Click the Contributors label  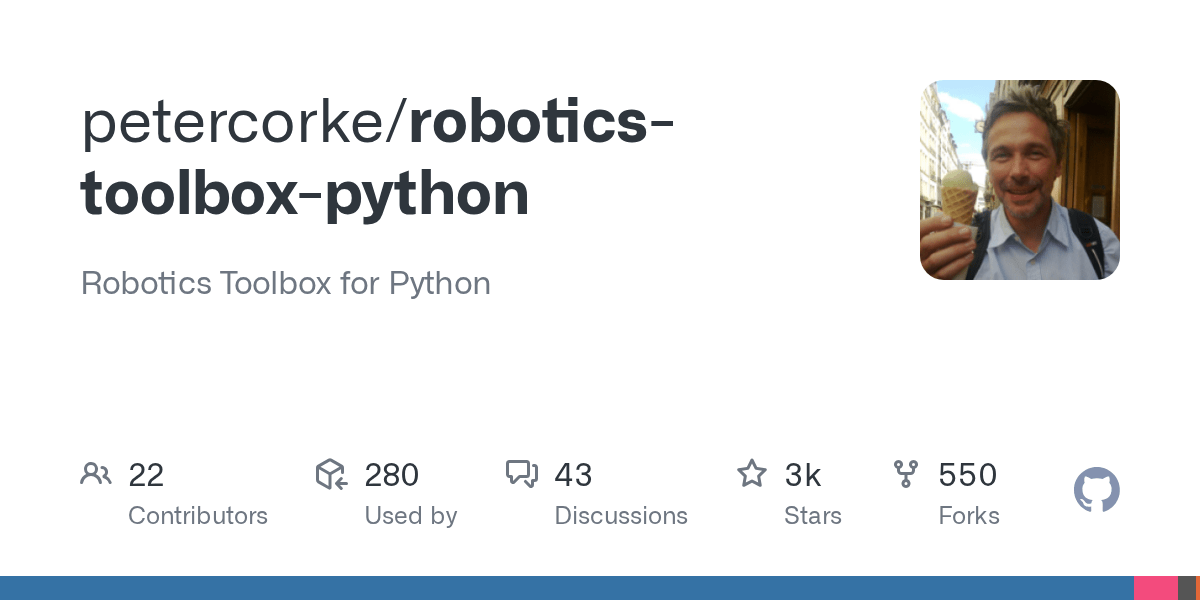[x=198, y=516]
